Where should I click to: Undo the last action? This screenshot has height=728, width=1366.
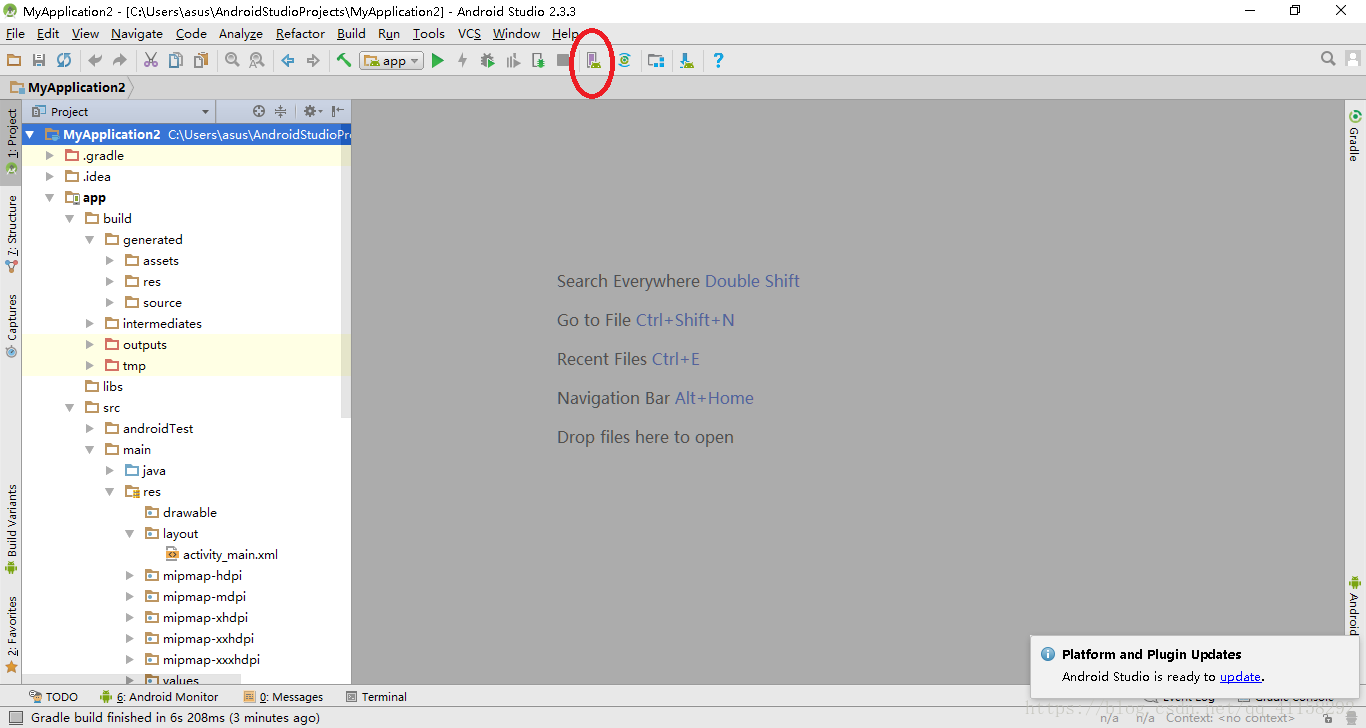[95, 60]
